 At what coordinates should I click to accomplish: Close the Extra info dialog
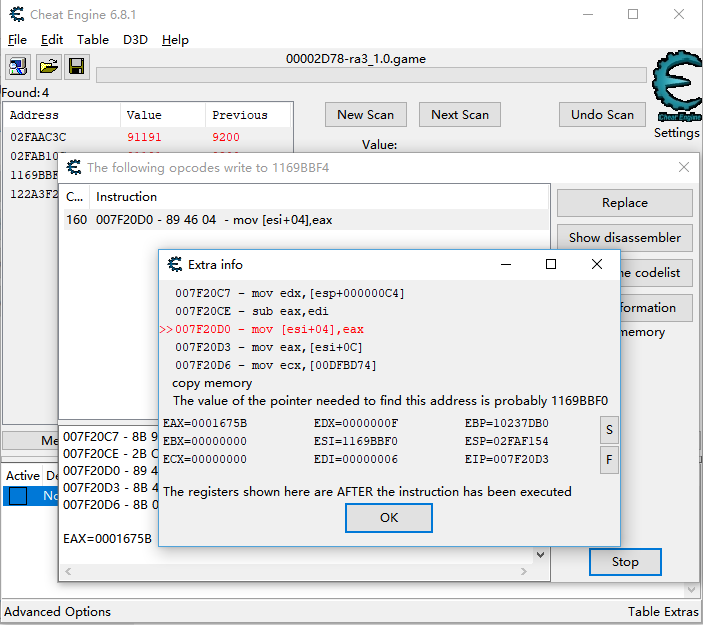pyautogui.click(x=597, y=264)
